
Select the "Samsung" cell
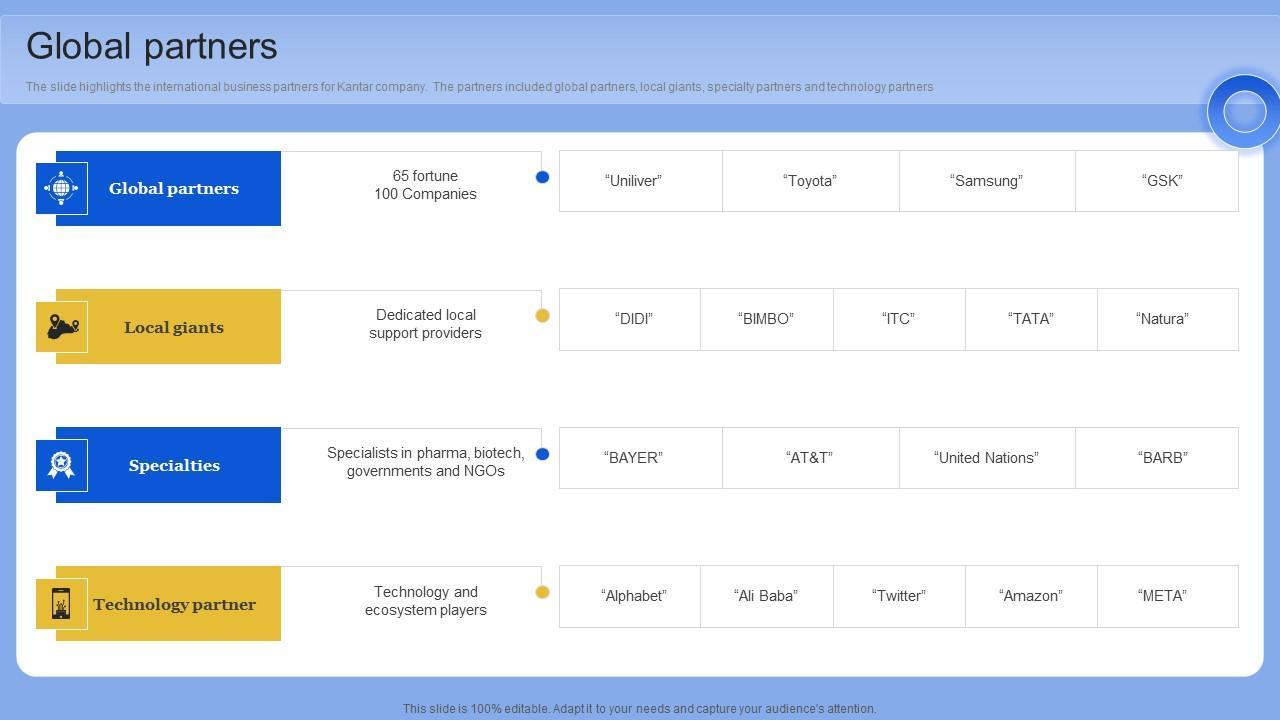tap(987, 181)
